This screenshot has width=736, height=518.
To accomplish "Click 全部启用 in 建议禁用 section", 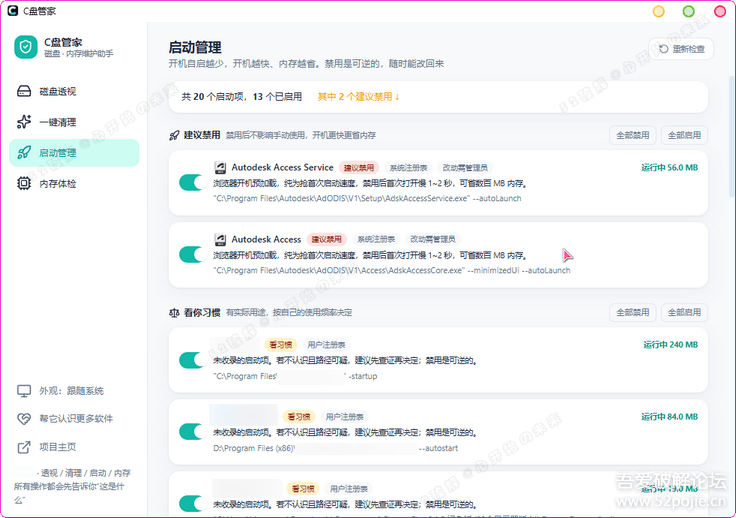I will pos(684,135).
